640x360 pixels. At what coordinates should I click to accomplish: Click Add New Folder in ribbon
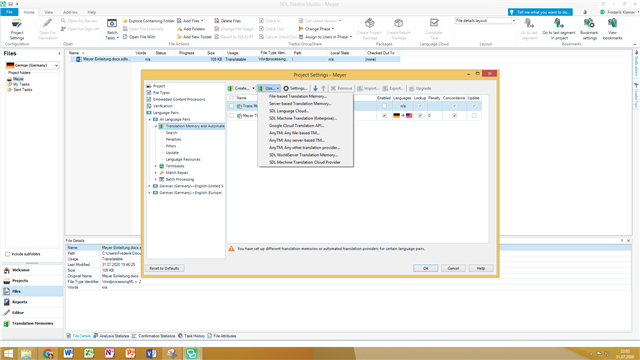click(x=194, y=37)
